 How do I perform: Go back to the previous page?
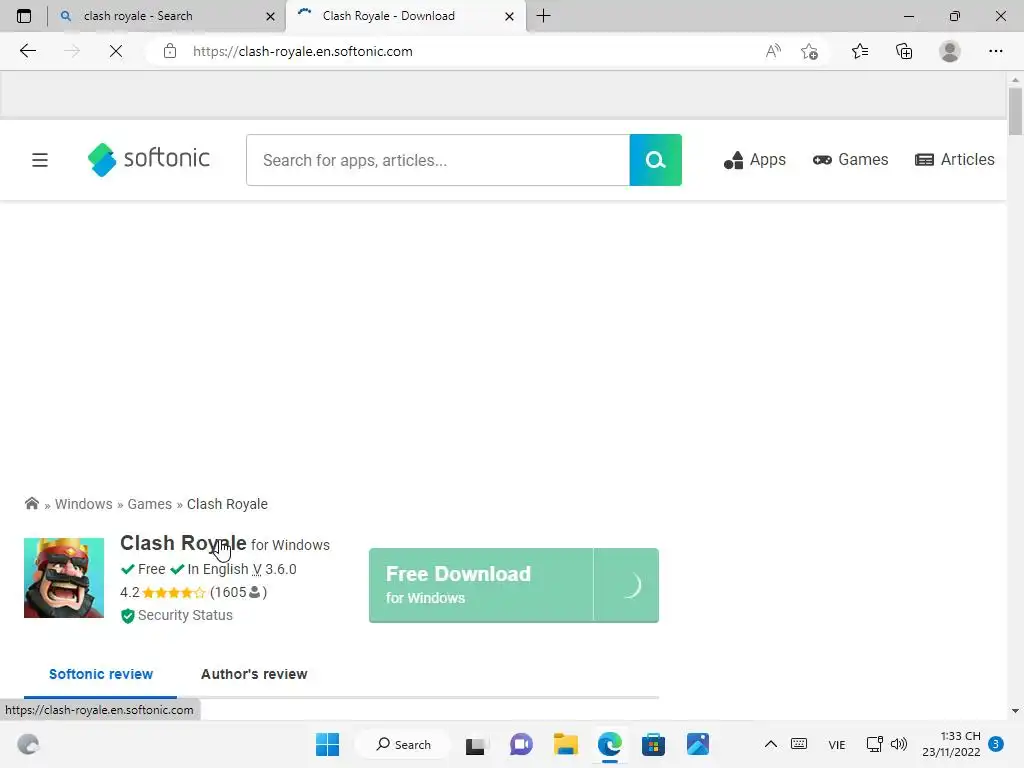27,51
